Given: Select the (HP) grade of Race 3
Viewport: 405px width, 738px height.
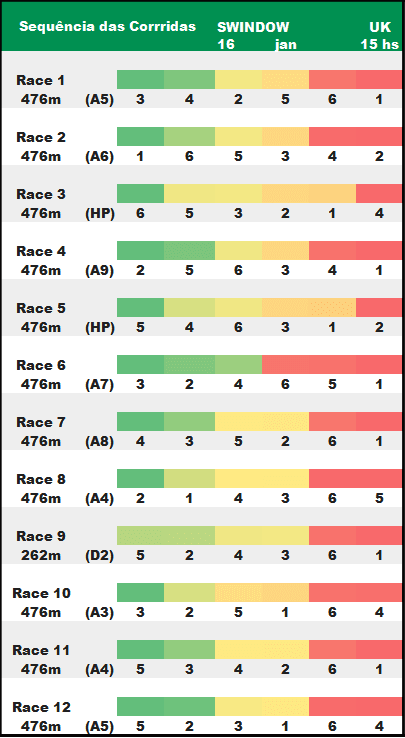Looking at the screenshot, I should 100,213.
